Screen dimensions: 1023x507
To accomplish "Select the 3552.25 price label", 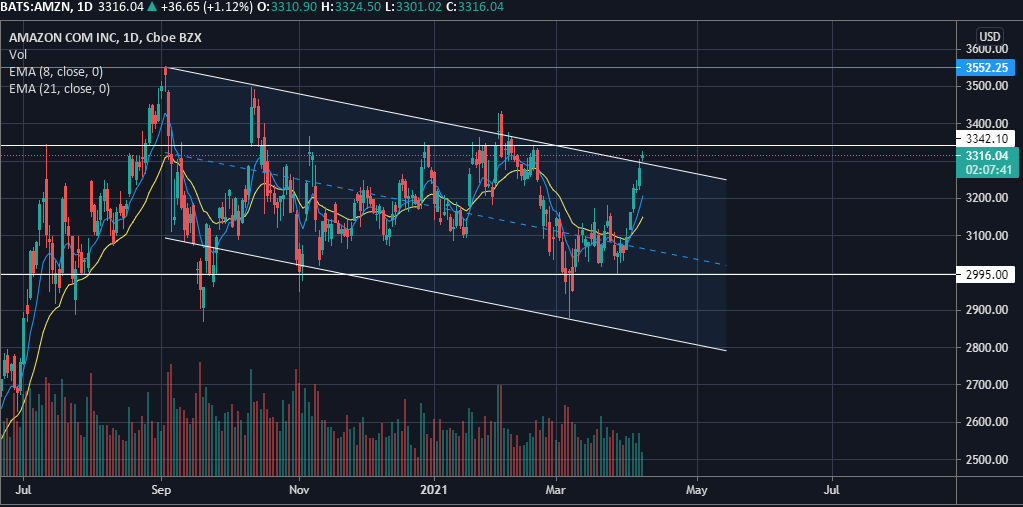I will 986,67.
